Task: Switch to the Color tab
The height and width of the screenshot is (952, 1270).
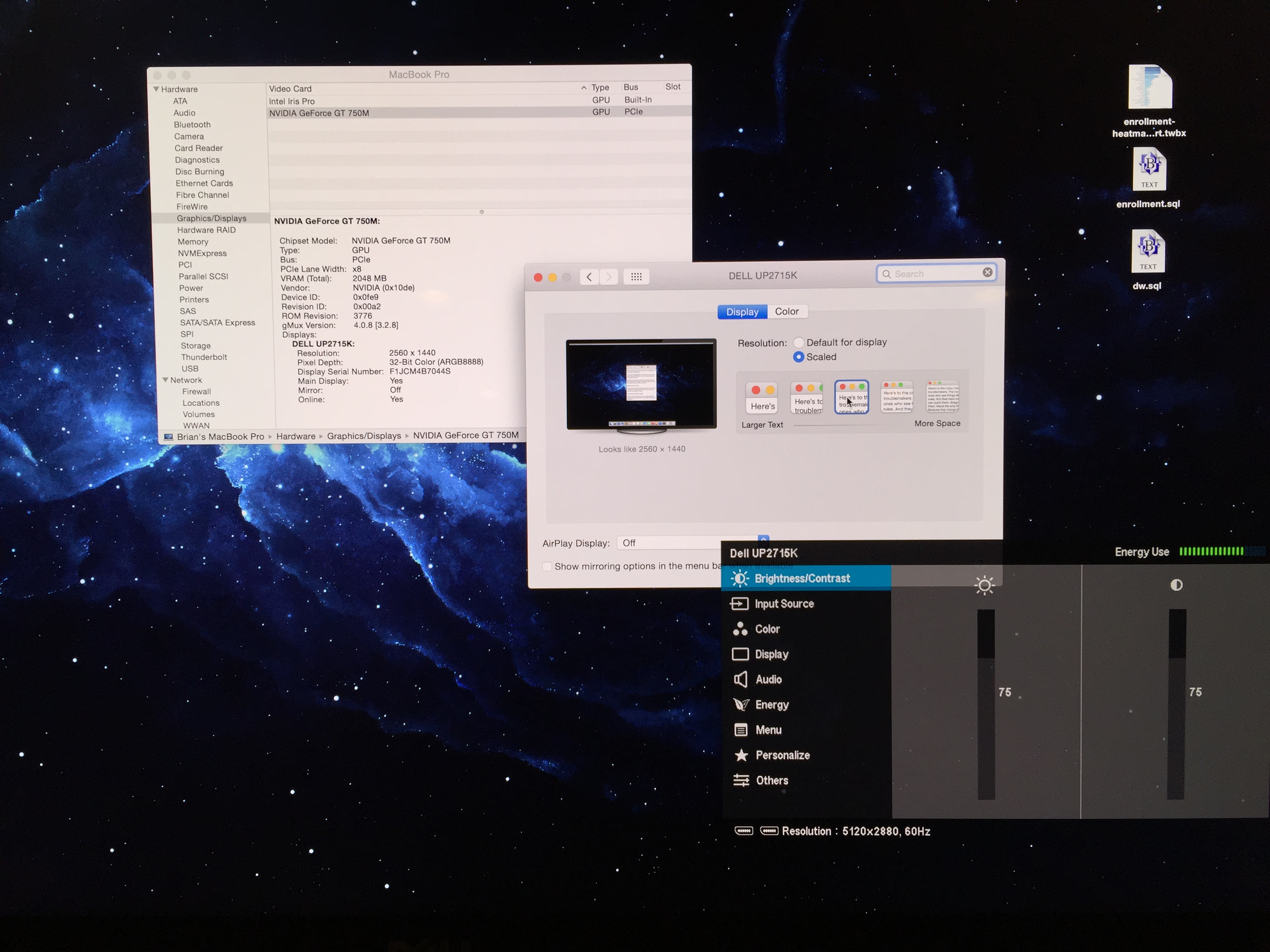Action: point(787,311)
